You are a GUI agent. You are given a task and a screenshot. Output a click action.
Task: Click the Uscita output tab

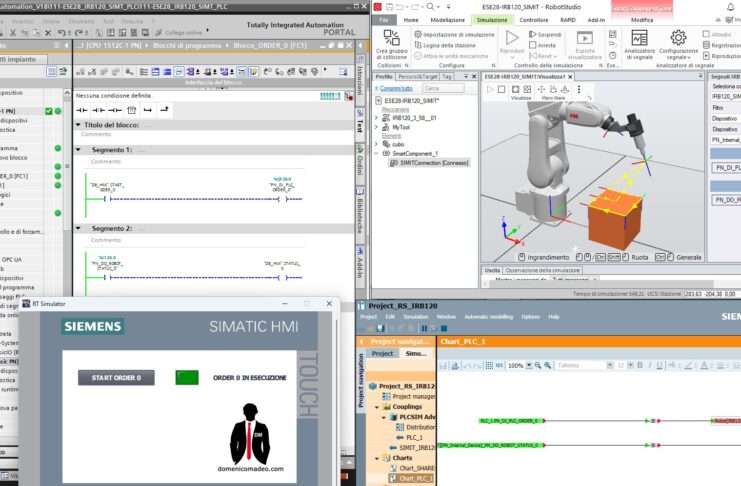(x=492, y=270)
